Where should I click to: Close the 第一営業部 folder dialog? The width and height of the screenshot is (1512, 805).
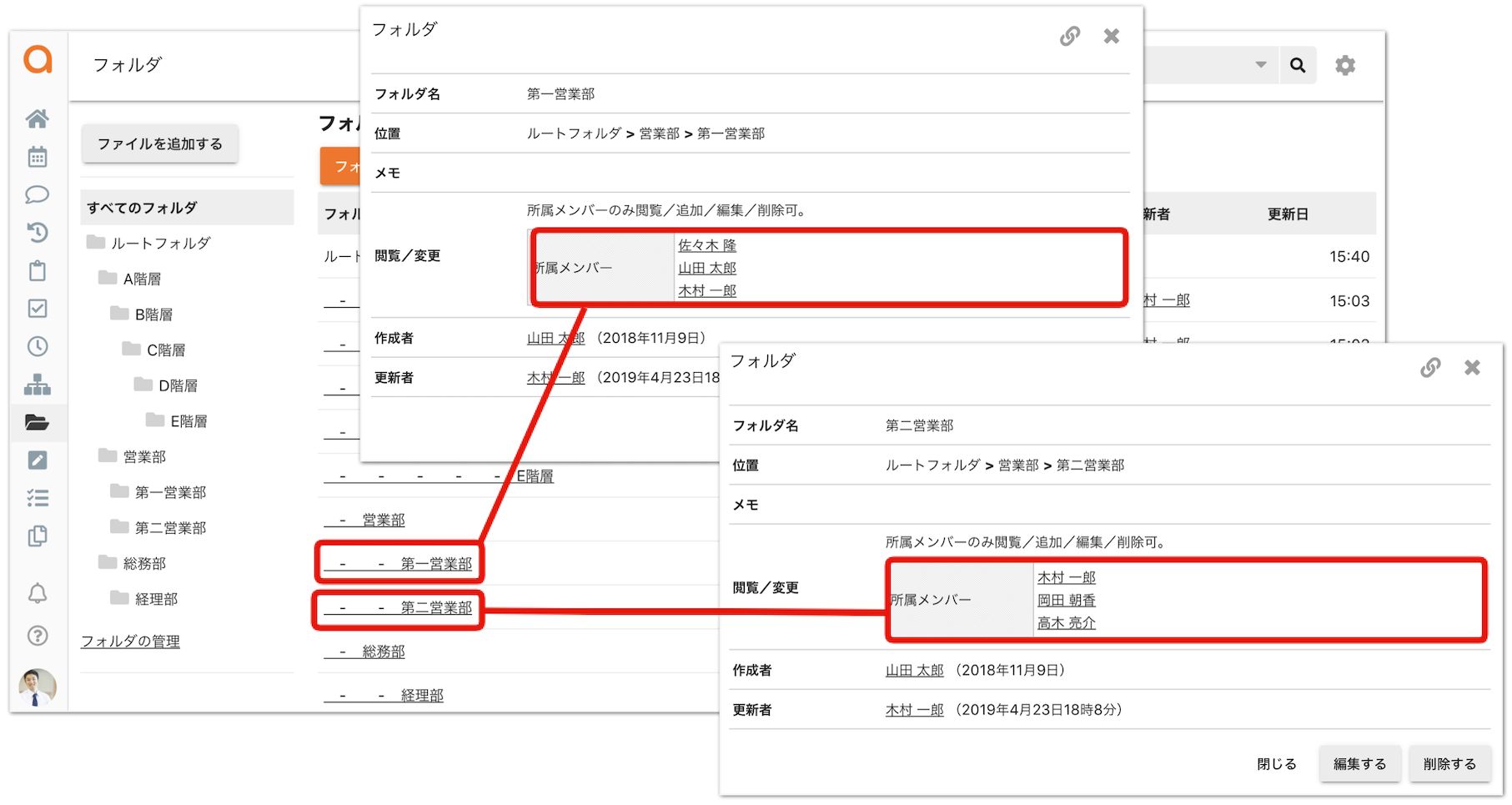coord(1112,36)
